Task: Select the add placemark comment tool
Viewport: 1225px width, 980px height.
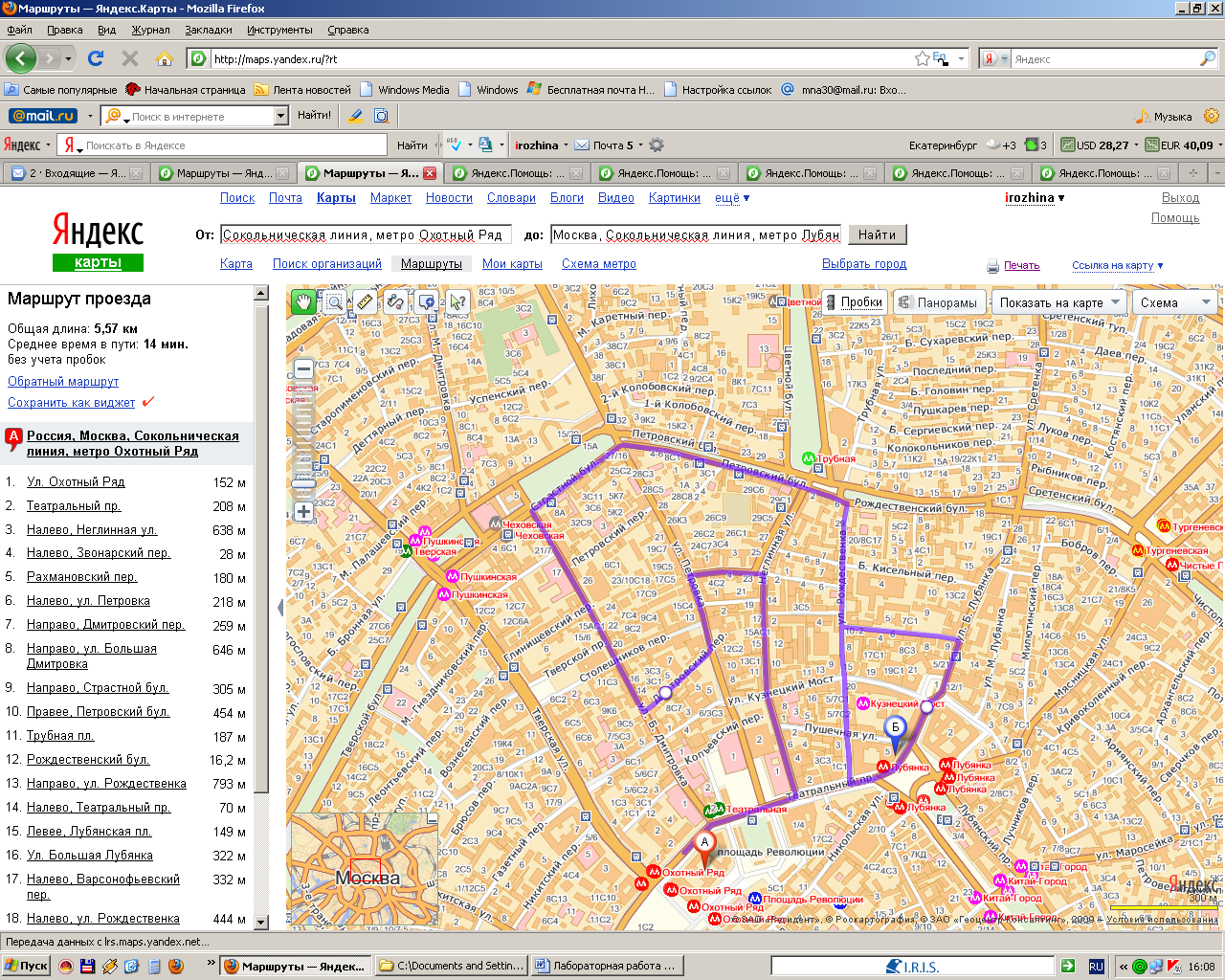Action: [x=427, y=302]
